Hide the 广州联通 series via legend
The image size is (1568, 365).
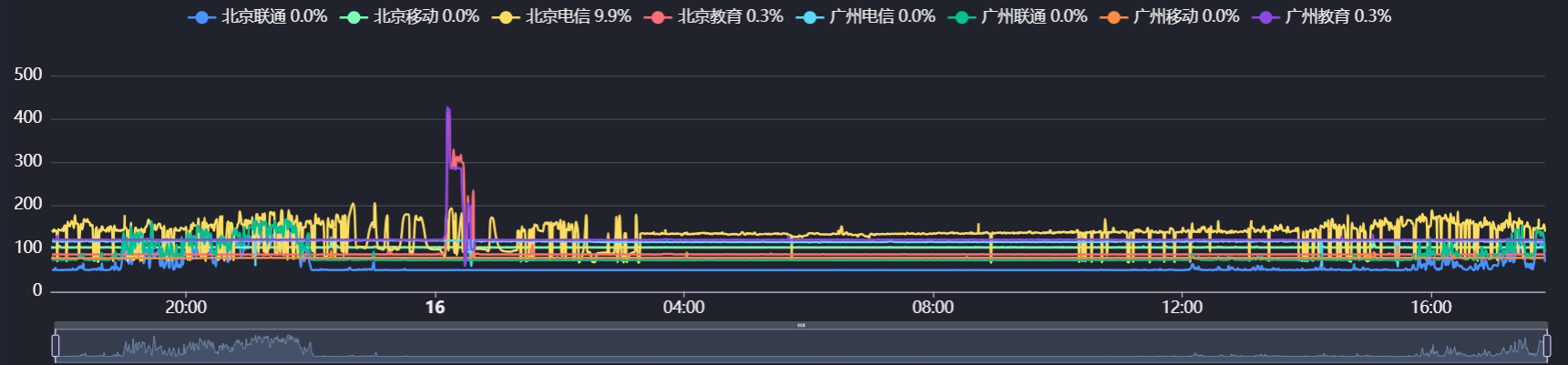click(x=961, y=17)
